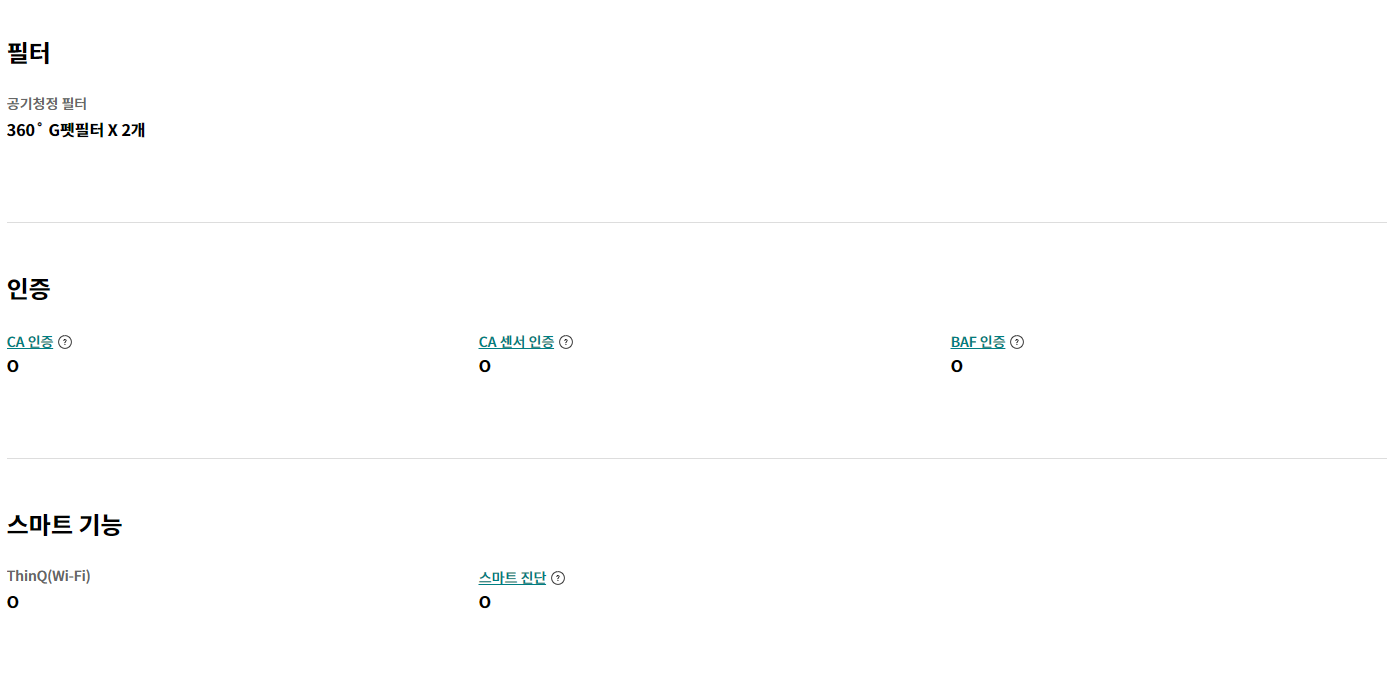1399x678 pixels.
Task: Click the question mark next to CA 센서 인증
Action: pos(566,342)
